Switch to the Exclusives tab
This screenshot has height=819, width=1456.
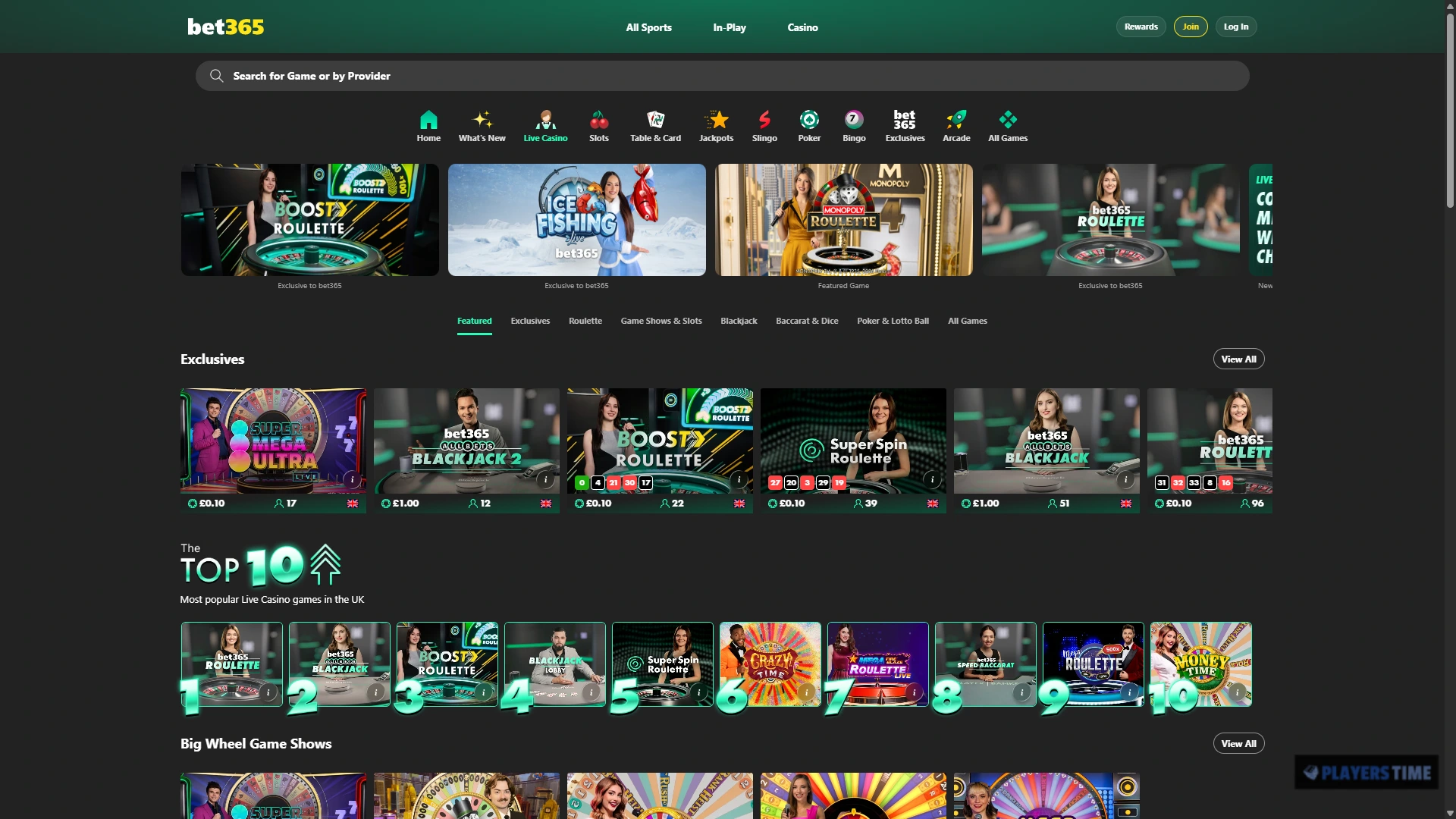click(x=530, y=321)
